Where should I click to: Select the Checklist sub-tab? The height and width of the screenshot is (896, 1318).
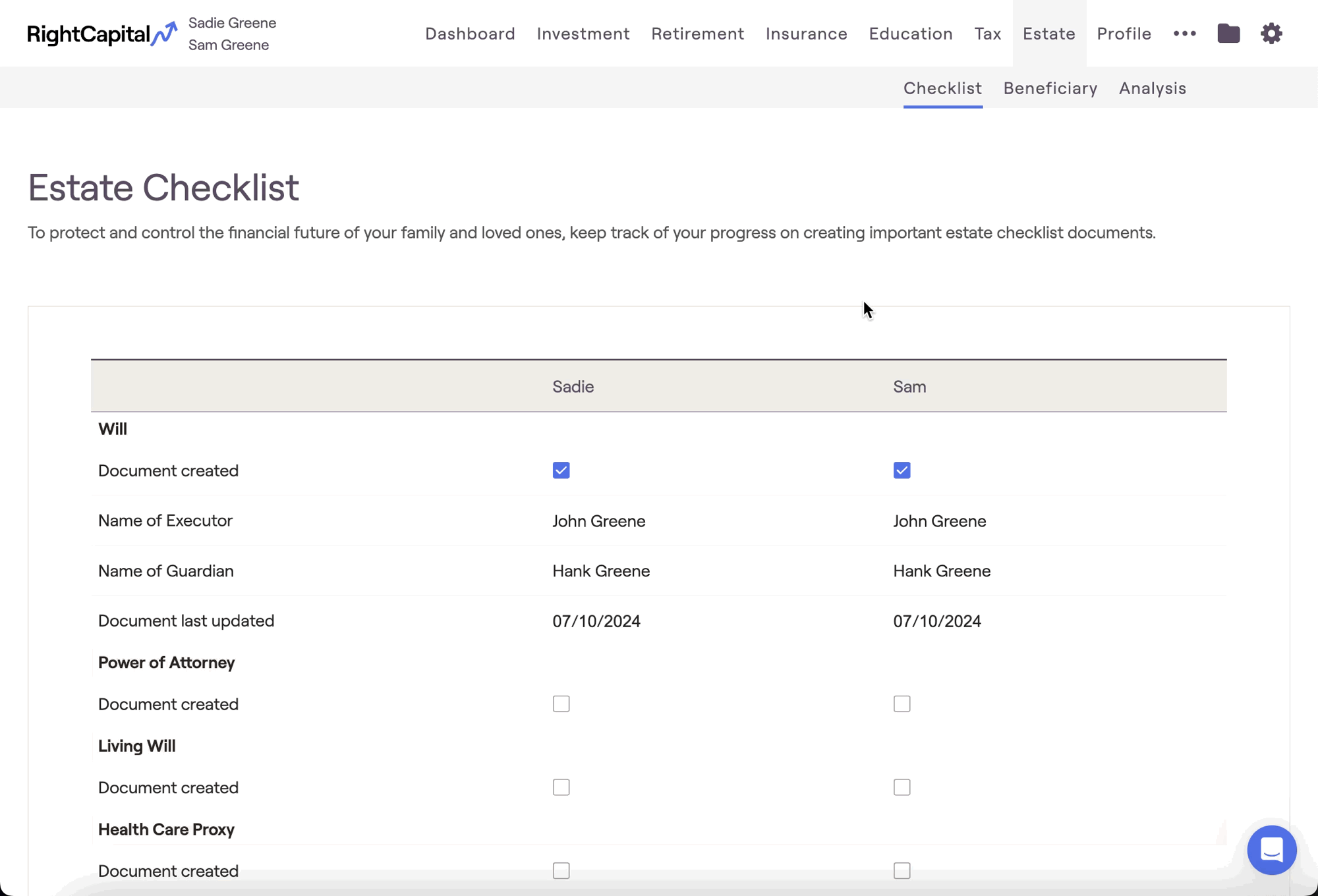(x=942, y=88)
